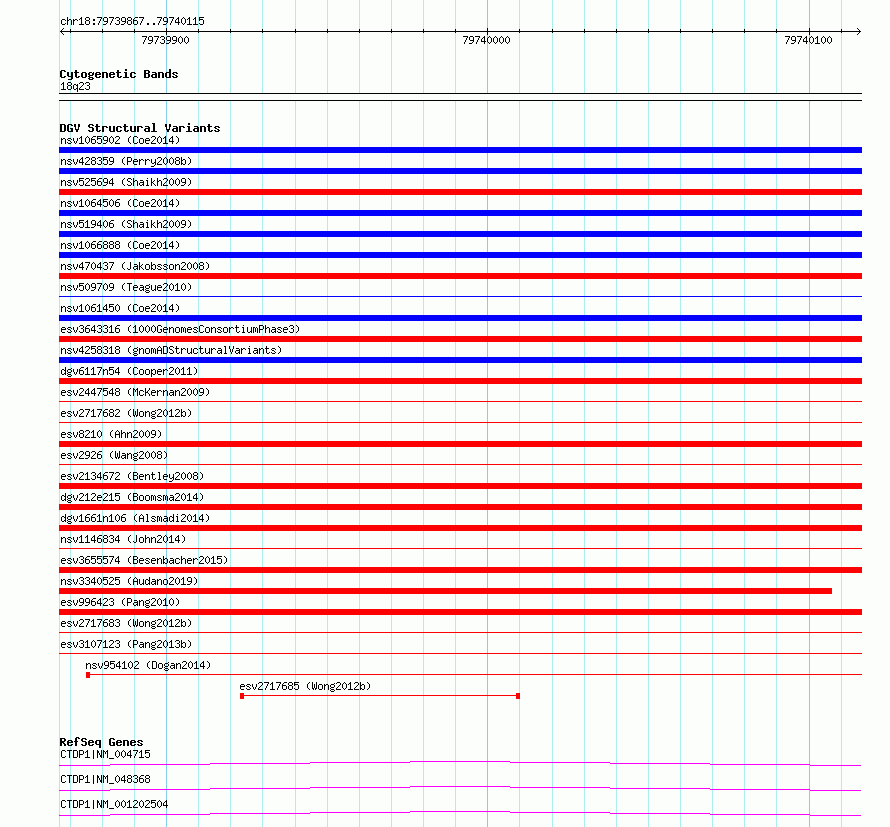Select nsv509709 (Teague2010) label
Screen dimensions: 890x827
(x=126, y=287)
